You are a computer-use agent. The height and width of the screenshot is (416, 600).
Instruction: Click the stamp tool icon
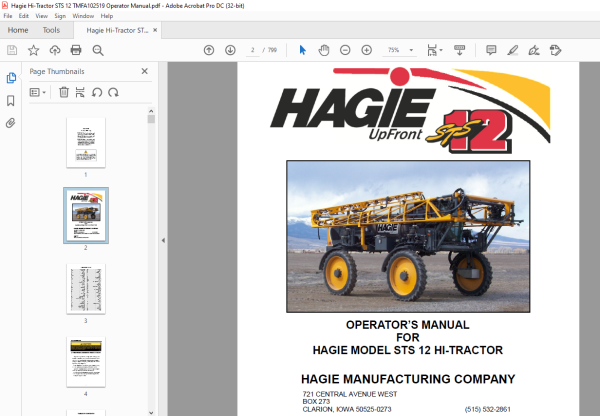[555, 50]
